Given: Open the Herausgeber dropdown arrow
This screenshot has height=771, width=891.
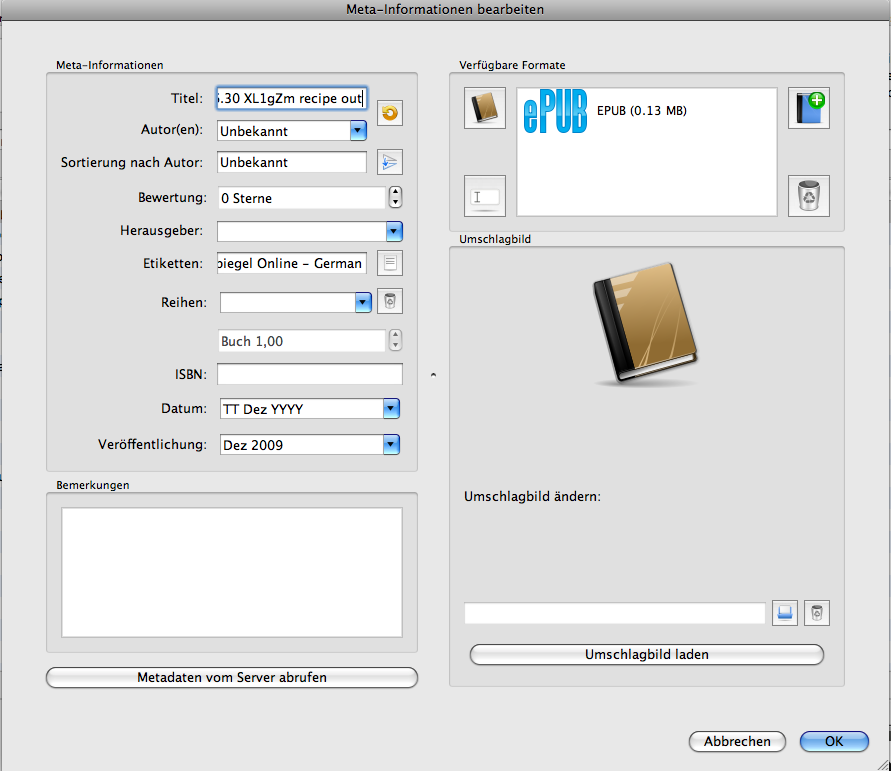Looking at the screenshot, I should pyautogui.click(x=394, y=231).
